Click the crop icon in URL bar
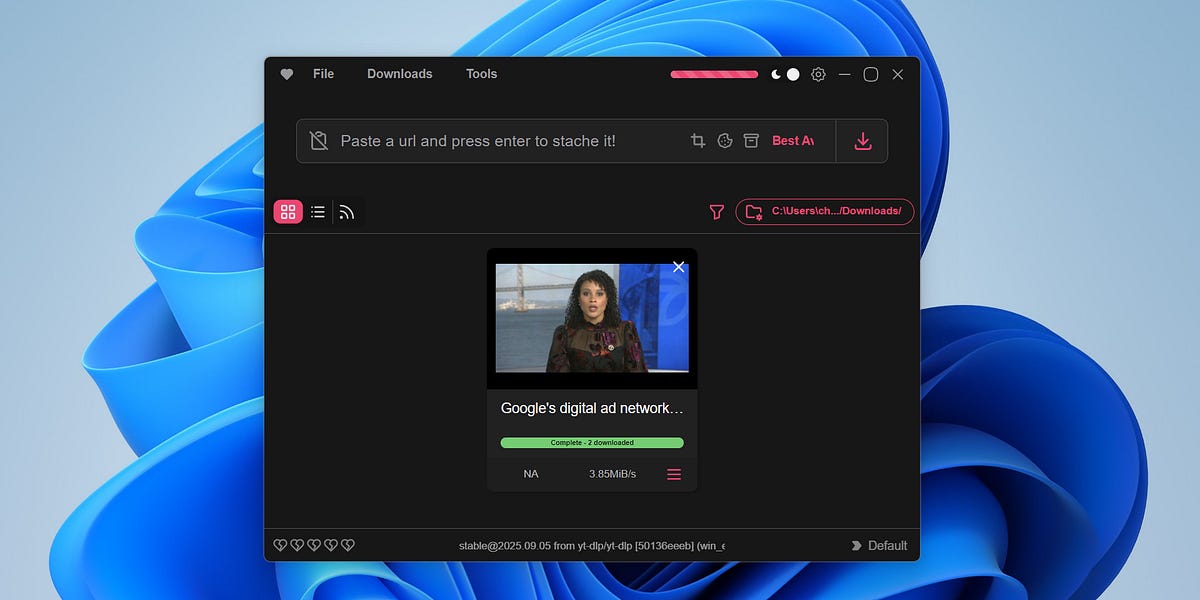1200x600 pixels. tap(698, 141)
